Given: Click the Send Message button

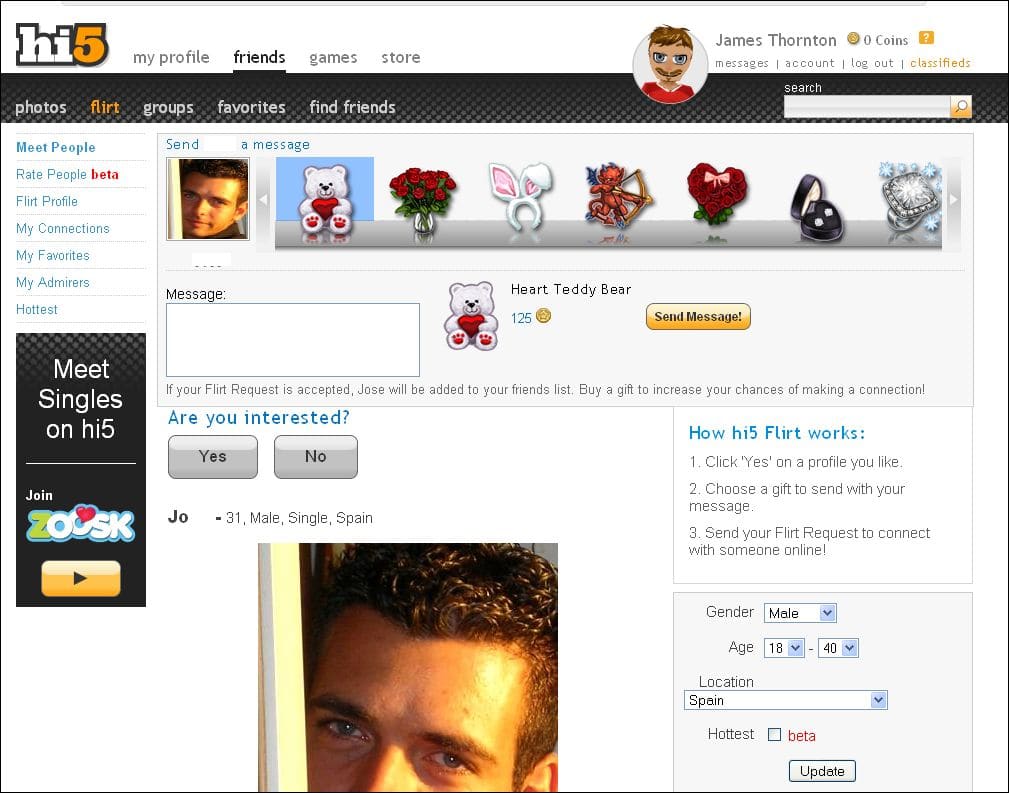Looking at the screenshot, I should pyautogui.click(x=698, y=316).
